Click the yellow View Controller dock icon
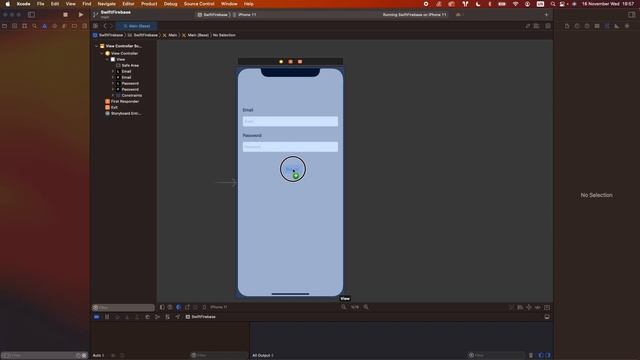Viewport: 640px width, 360px height. point(281,62)
